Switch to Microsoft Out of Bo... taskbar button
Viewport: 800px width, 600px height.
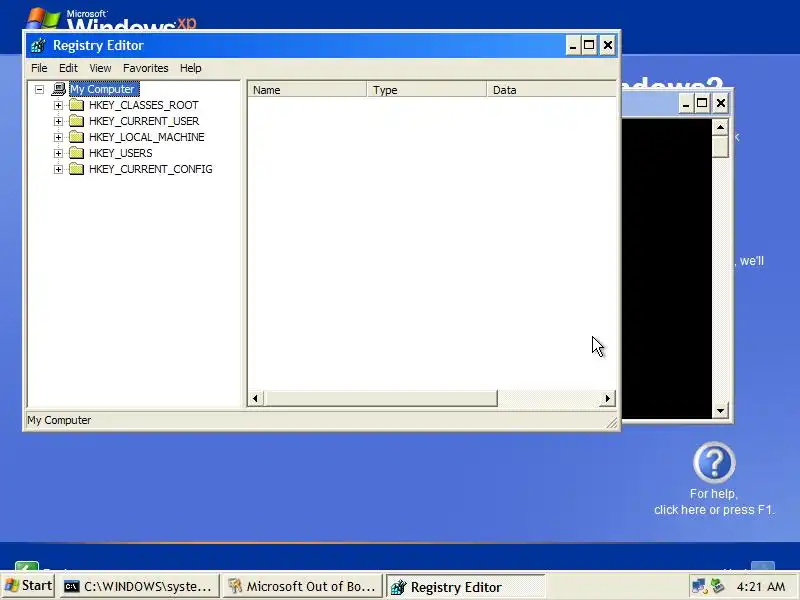302,586
